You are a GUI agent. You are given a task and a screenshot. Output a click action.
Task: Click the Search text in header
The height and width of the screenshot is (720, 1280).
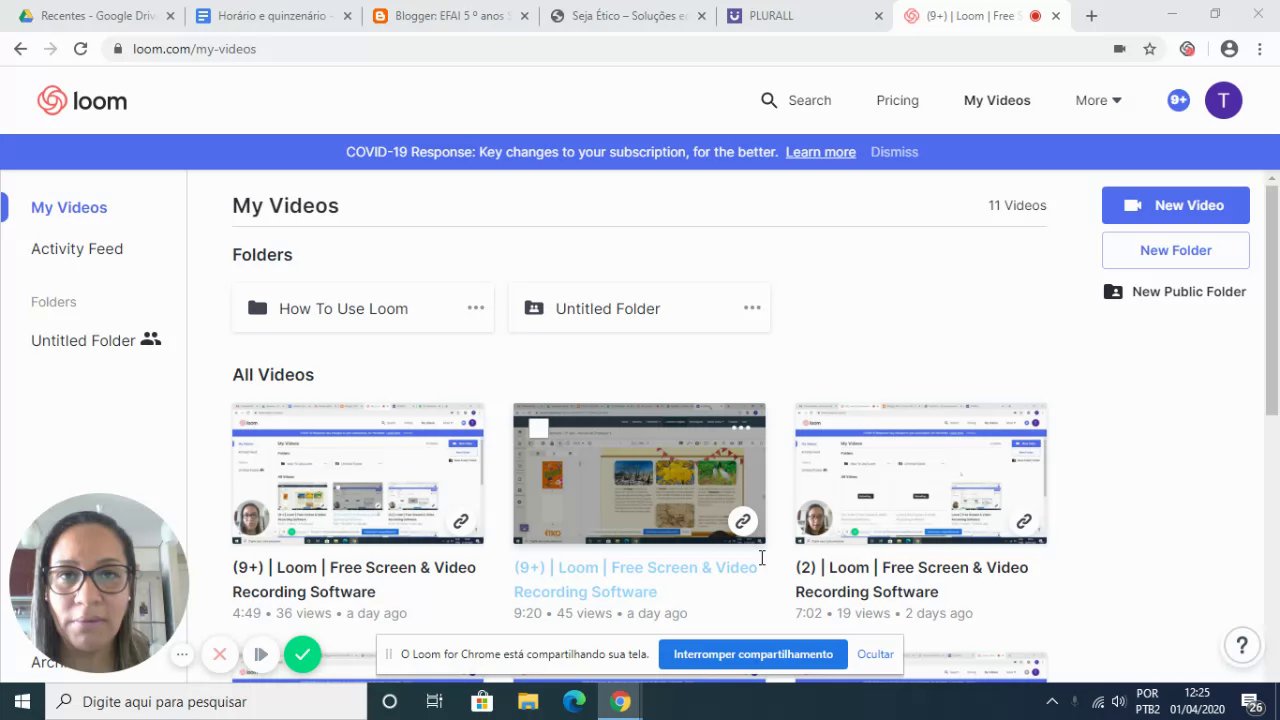tap(809, 100)
